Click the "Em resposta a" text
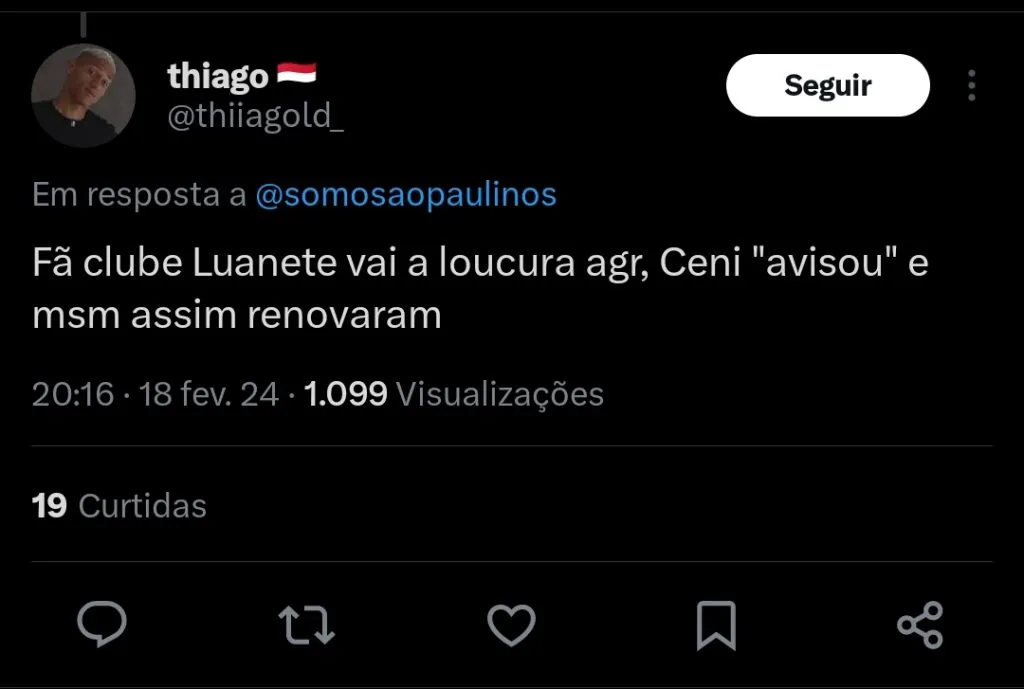The width and height of the screenshot is (1024, 689). pos(139,194)
